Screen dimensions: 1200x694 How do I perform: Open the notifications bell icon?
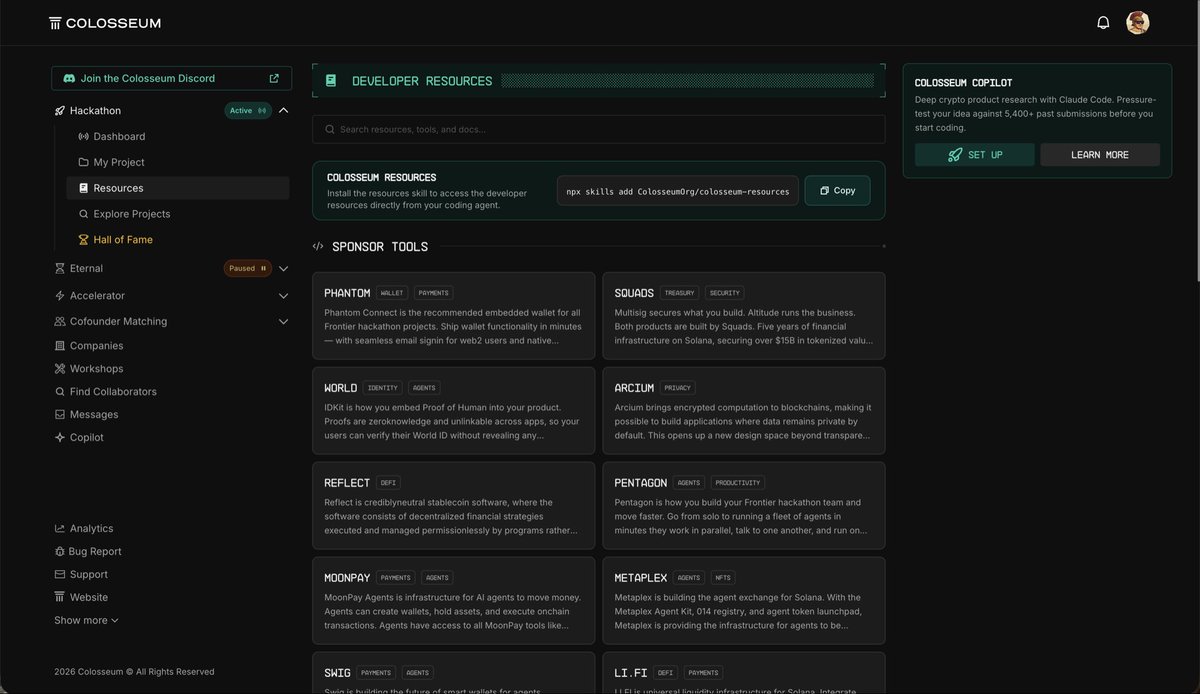1103,22
